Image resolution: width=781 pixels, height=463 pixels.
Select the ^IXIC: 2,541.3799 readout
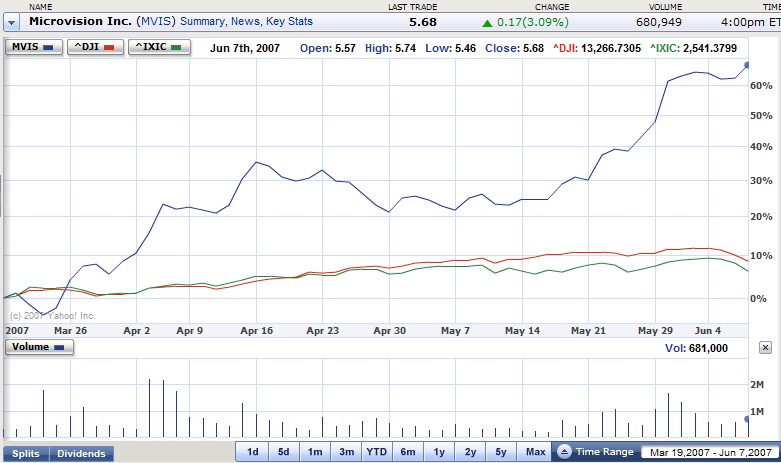[x=693, y=48]
